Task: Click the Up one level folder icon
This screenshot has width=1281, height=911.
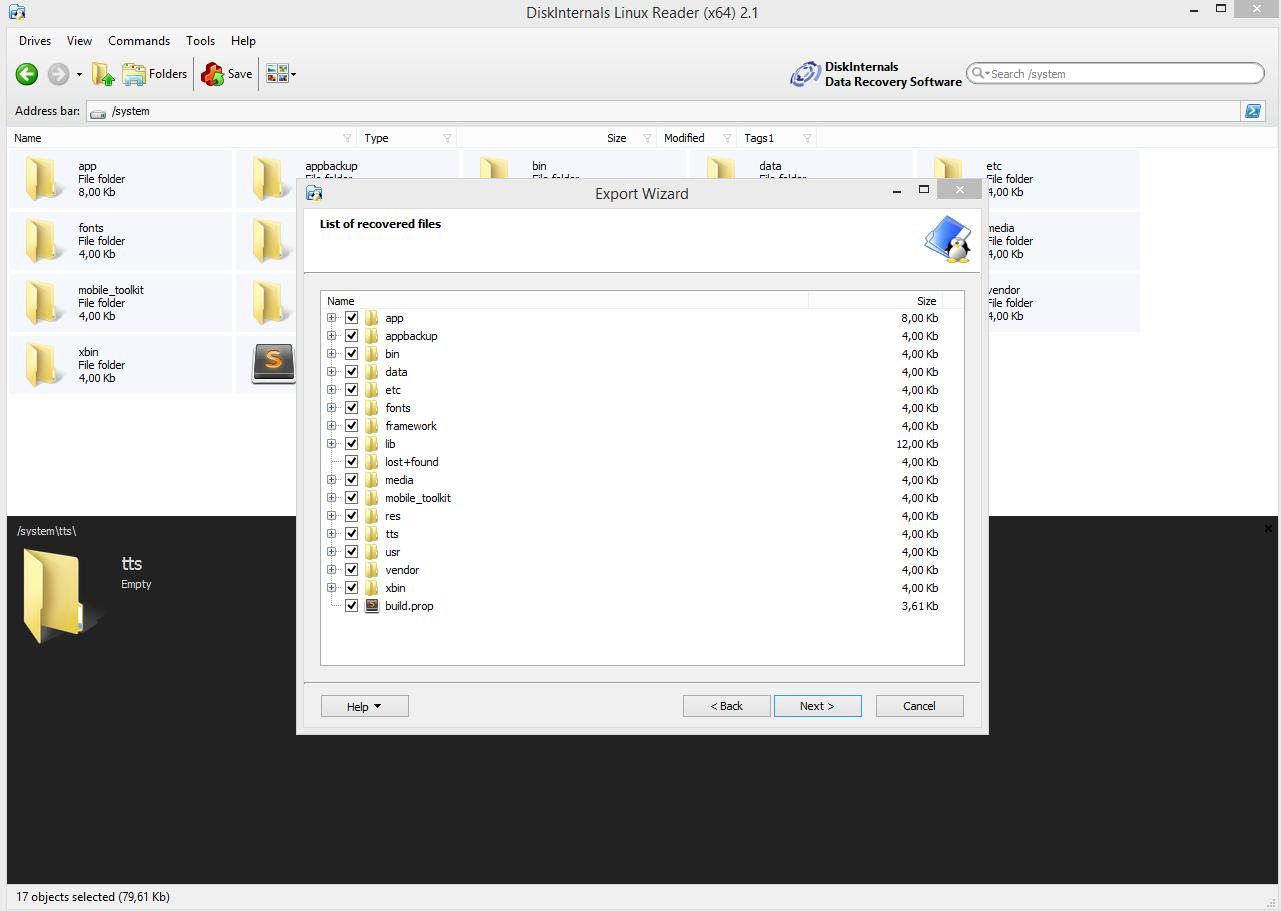Action: pos(102,74)
